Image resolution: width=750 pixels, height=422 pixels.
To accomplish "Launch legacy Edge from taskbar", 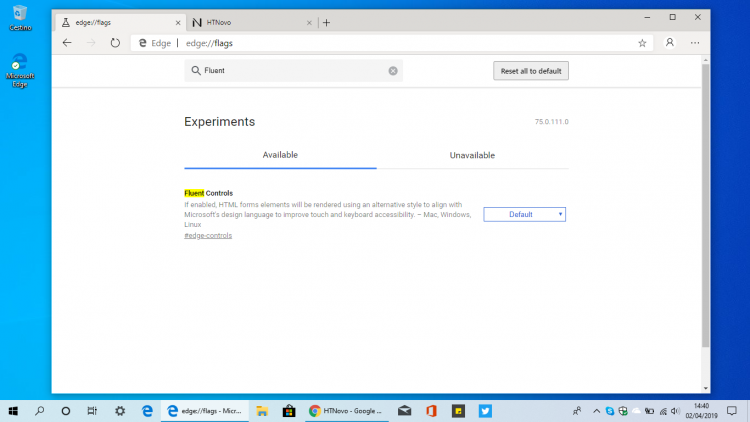I will pyautogui.click(x=147, y=411).
